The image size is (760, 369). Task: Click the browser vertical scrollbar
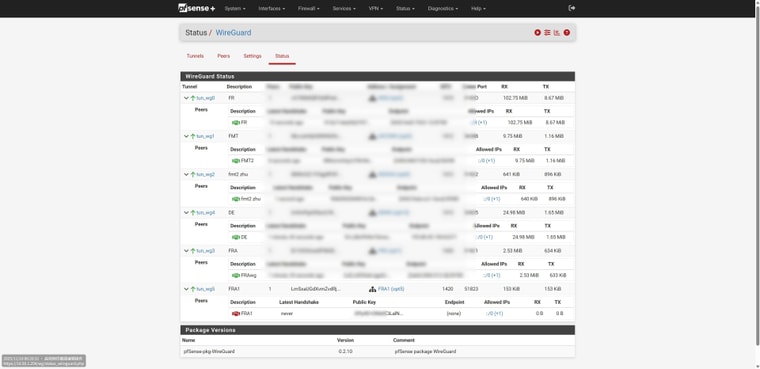click(x=757, y=175)
